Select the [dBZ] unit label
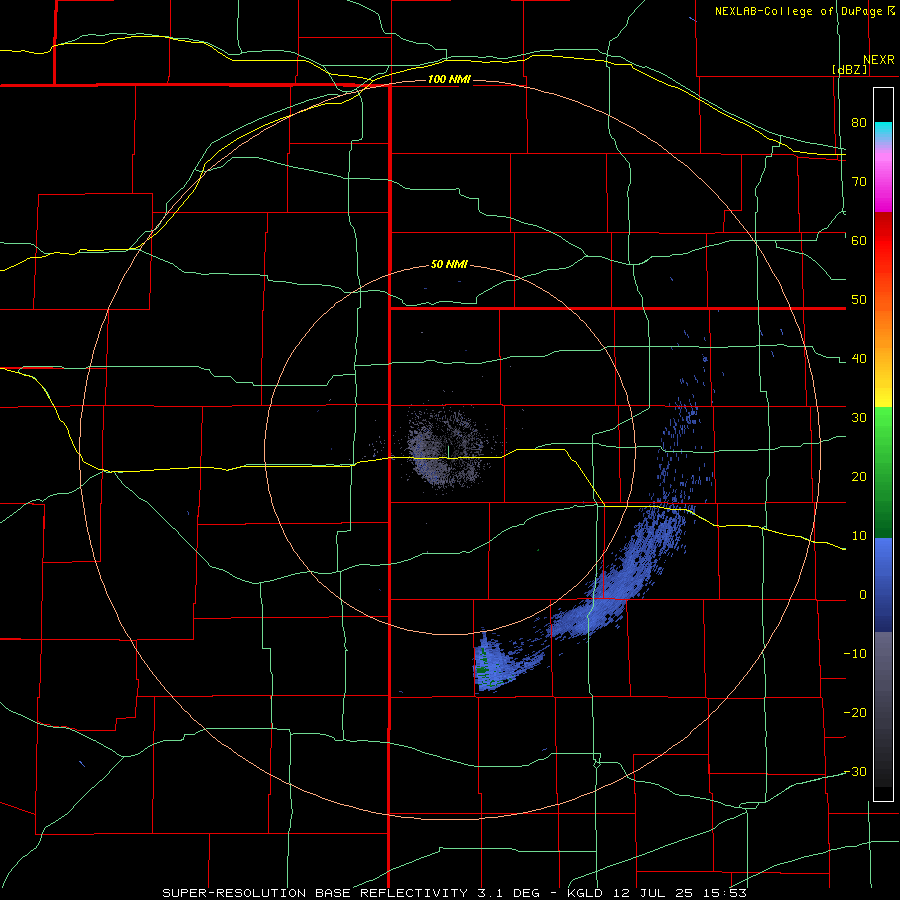Screen dimensions: 900x900 [849, 69]
